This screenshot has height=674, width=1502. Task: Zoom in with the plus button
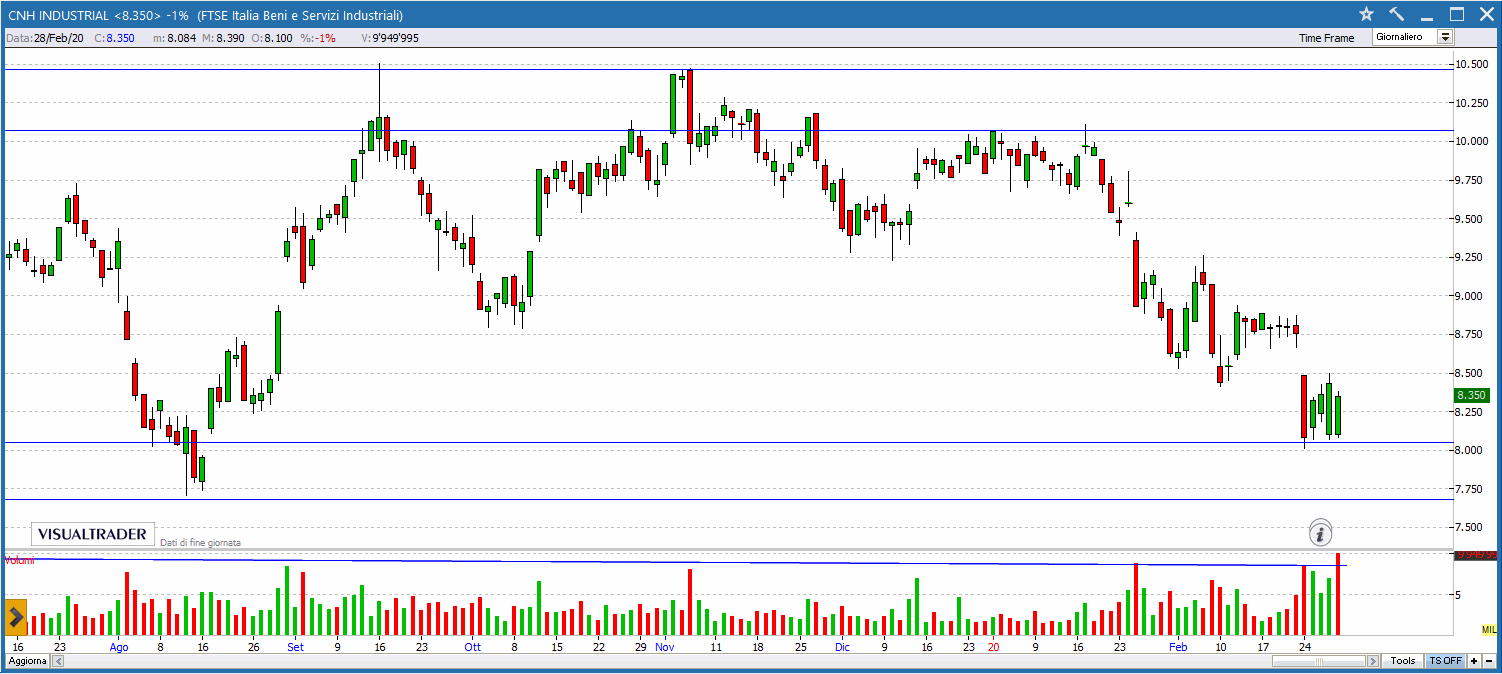click(x=1474, y=661)
